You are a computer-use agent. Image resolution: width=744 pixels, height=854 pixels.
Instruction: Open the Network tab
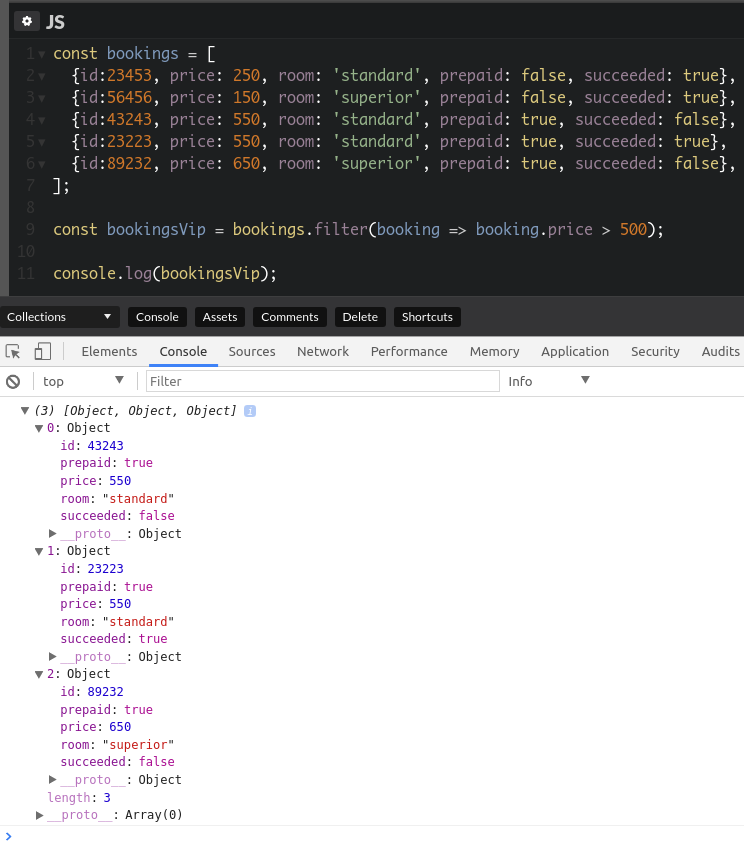click(323, 351)
